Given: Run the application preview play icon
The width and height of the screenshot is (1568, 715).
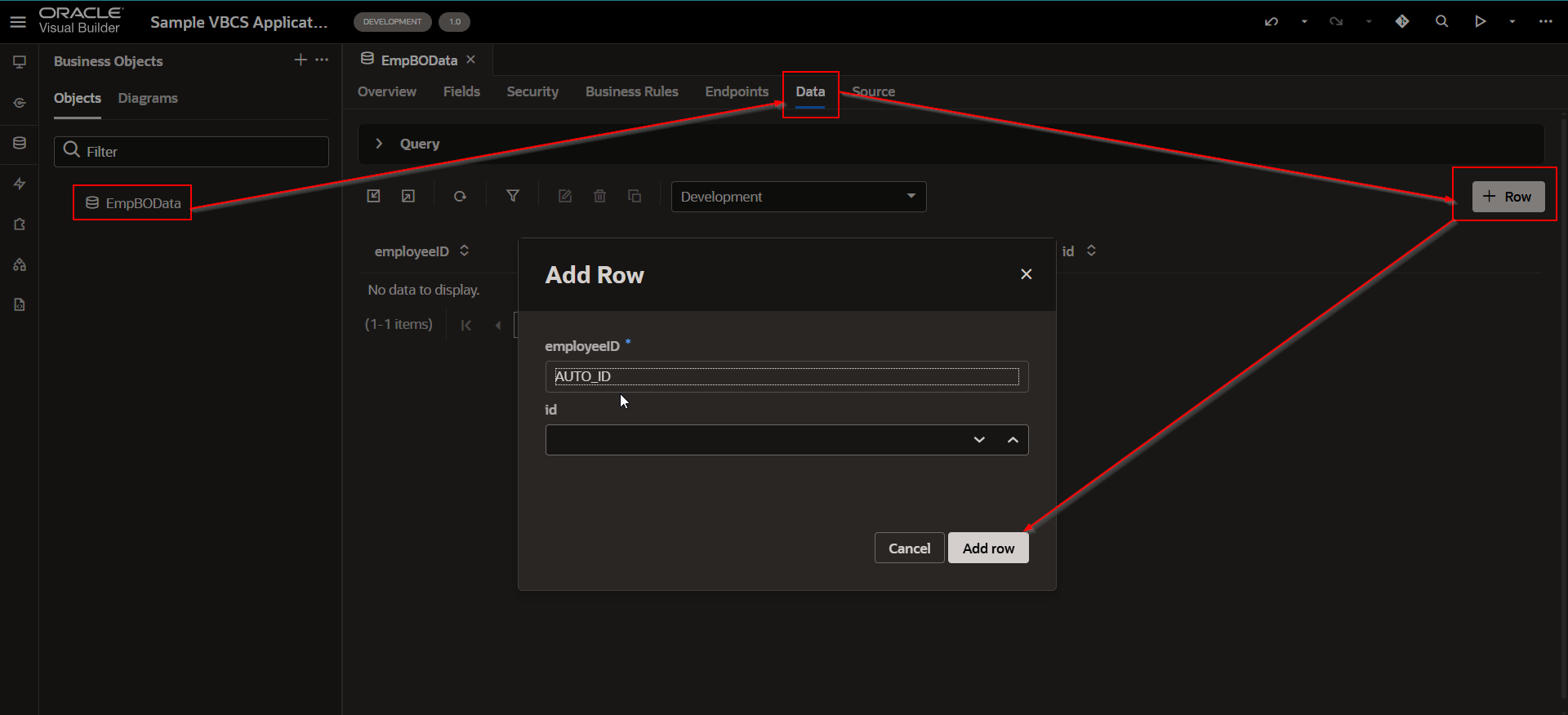Looking at the screenshot, I should tap(1480, 21).
